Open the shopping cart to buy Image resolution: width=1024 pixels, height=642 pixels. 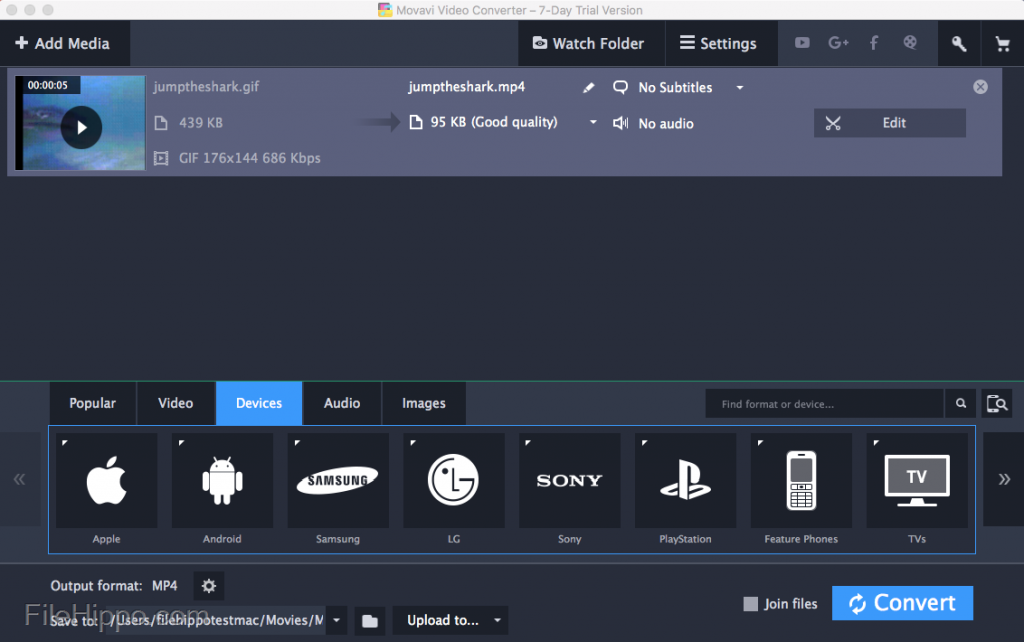(x=1002, y=44)
